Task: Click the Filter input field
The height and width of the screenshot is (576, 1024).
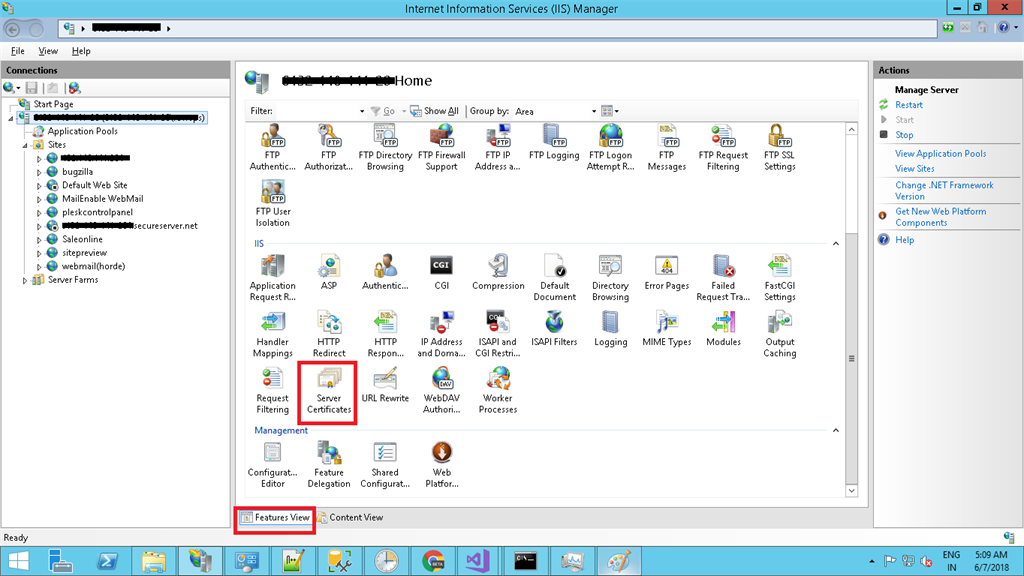Action: [x=316, y=112]
